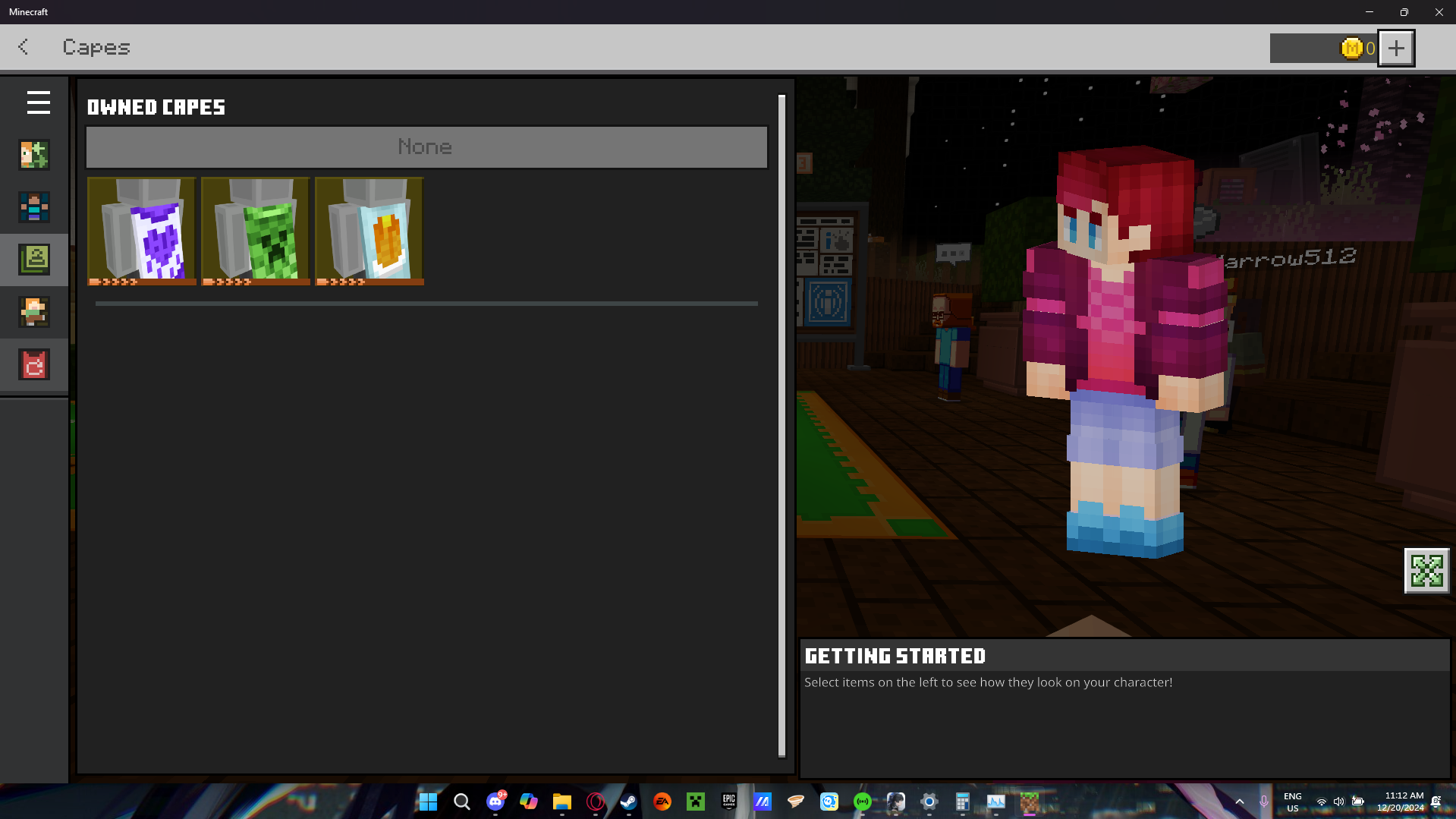Open File Explorer from the taskbar
The height and width of the screenshot is (819, 1456).
562,802
